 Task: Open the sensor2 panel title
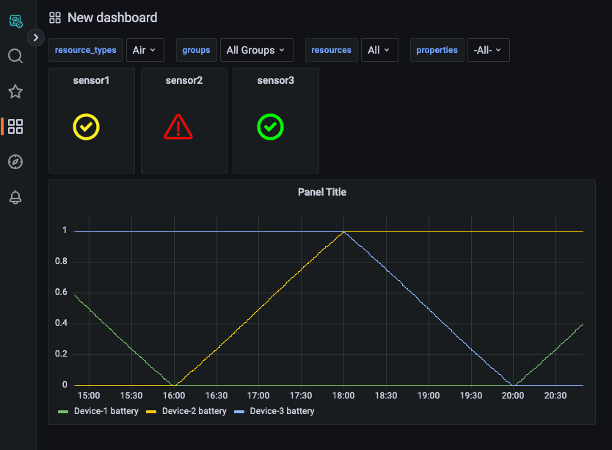pyautogui.click(x=184, y=80)
